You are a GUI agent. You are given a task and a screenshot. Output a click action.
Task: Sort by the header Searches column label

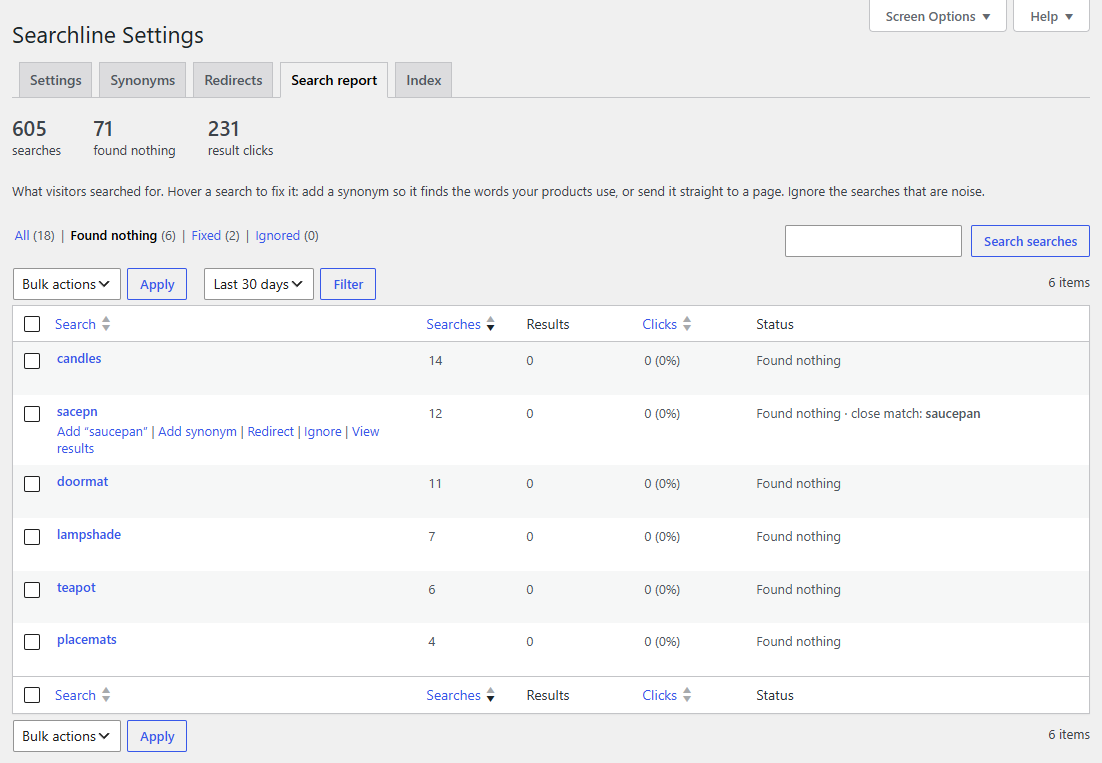point(453,324)
